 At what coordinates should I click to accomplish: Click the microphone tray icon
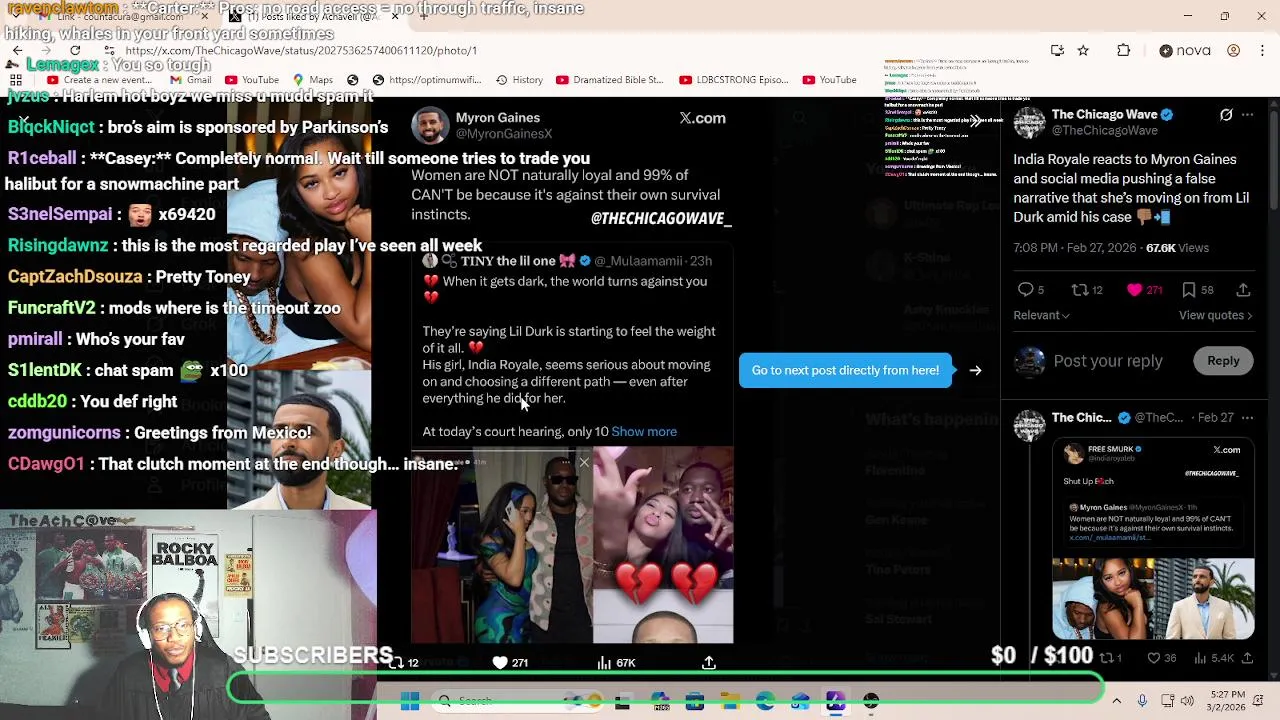pos(1142,702)
